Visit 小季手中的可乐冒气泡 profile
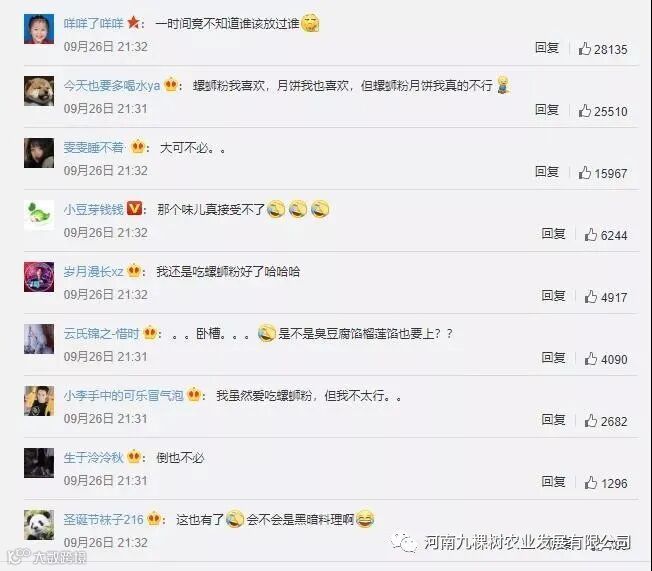 (x=123, y=395)
